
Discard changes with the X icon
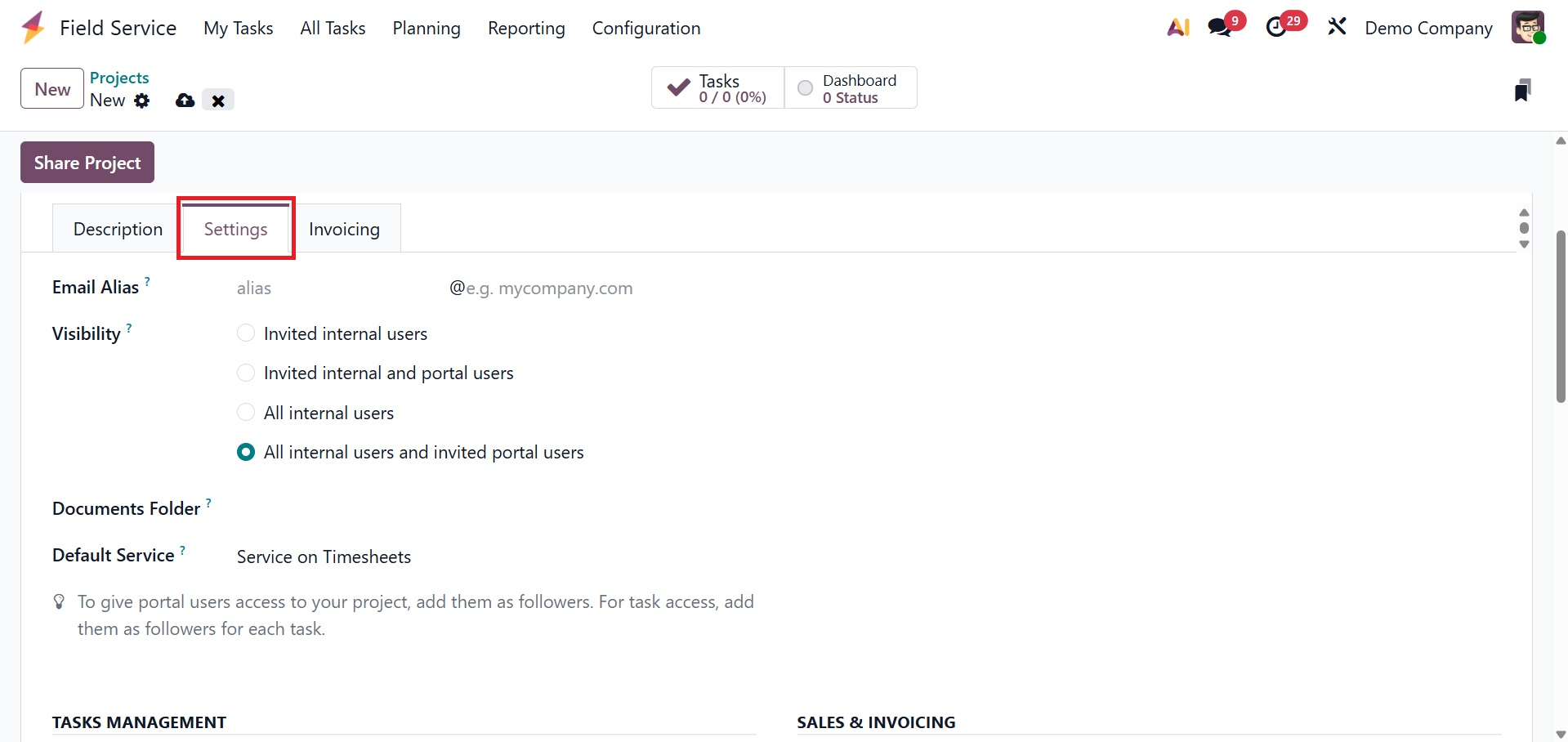(218, 101)
